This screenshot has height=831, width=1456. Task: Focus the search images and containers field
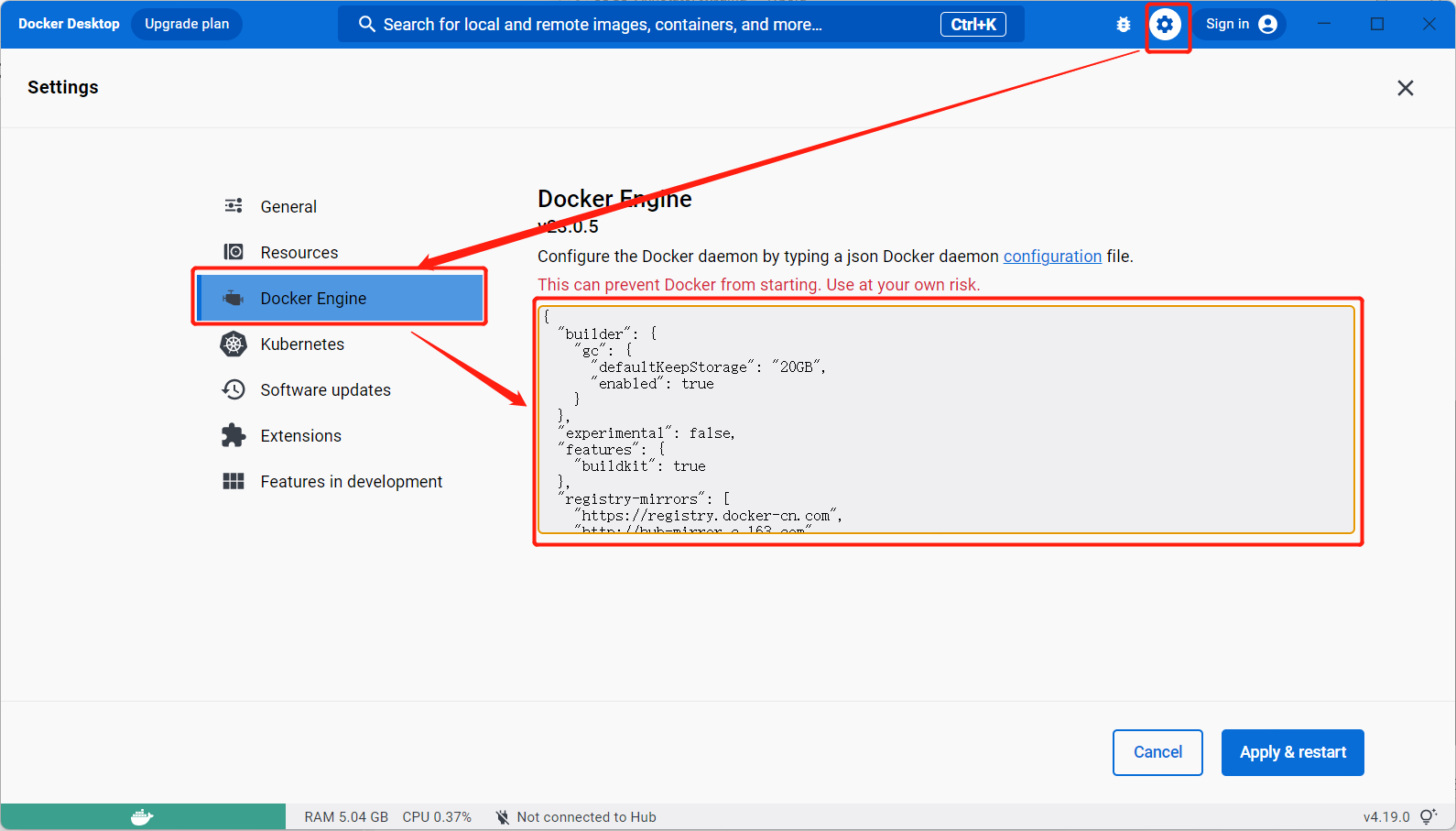coord(681,25)
